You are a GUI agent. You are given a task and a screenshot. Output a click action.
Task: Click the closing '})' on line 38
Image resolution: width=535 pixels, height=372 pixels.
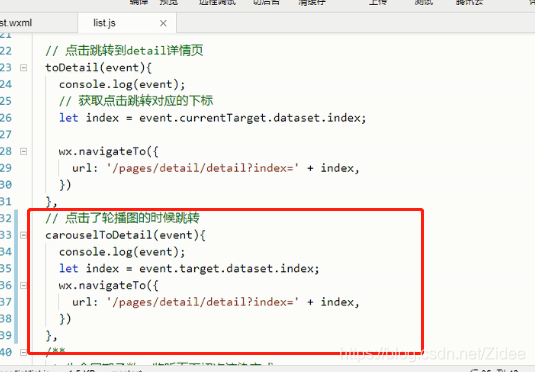[x=65, y=318]
